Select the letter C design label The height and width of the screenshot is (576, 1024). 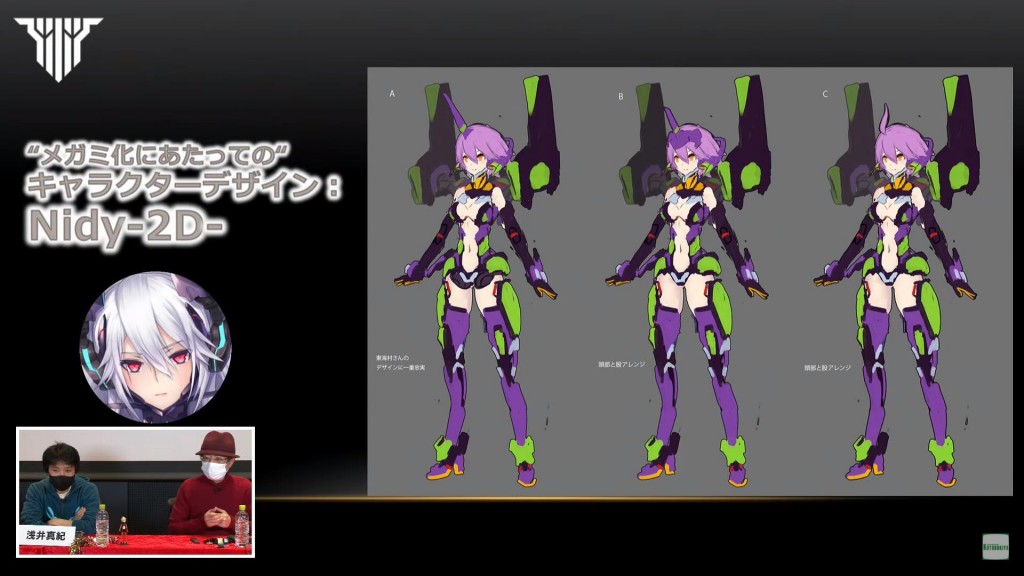pos(825,94)
